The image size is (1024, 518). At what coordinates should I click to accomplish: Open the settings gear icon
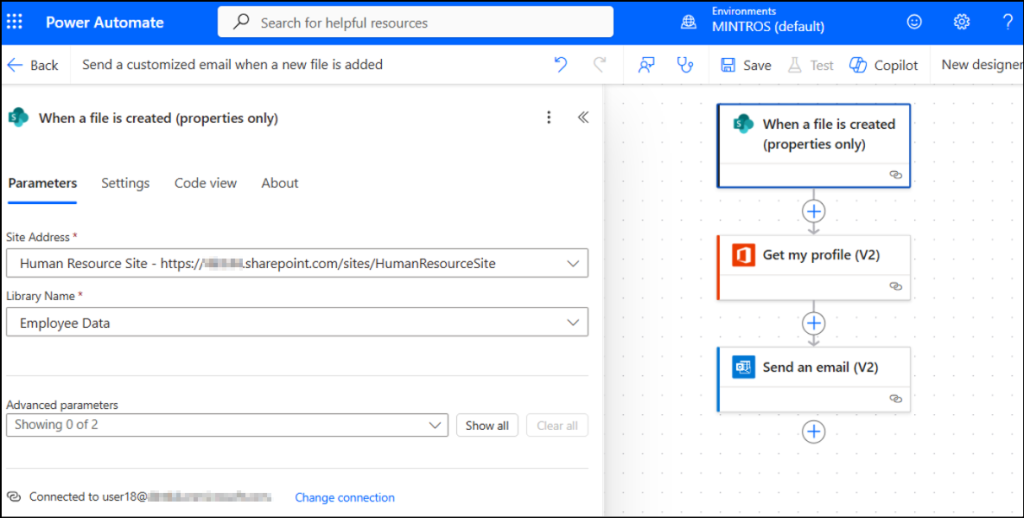(x=961, y=22)
